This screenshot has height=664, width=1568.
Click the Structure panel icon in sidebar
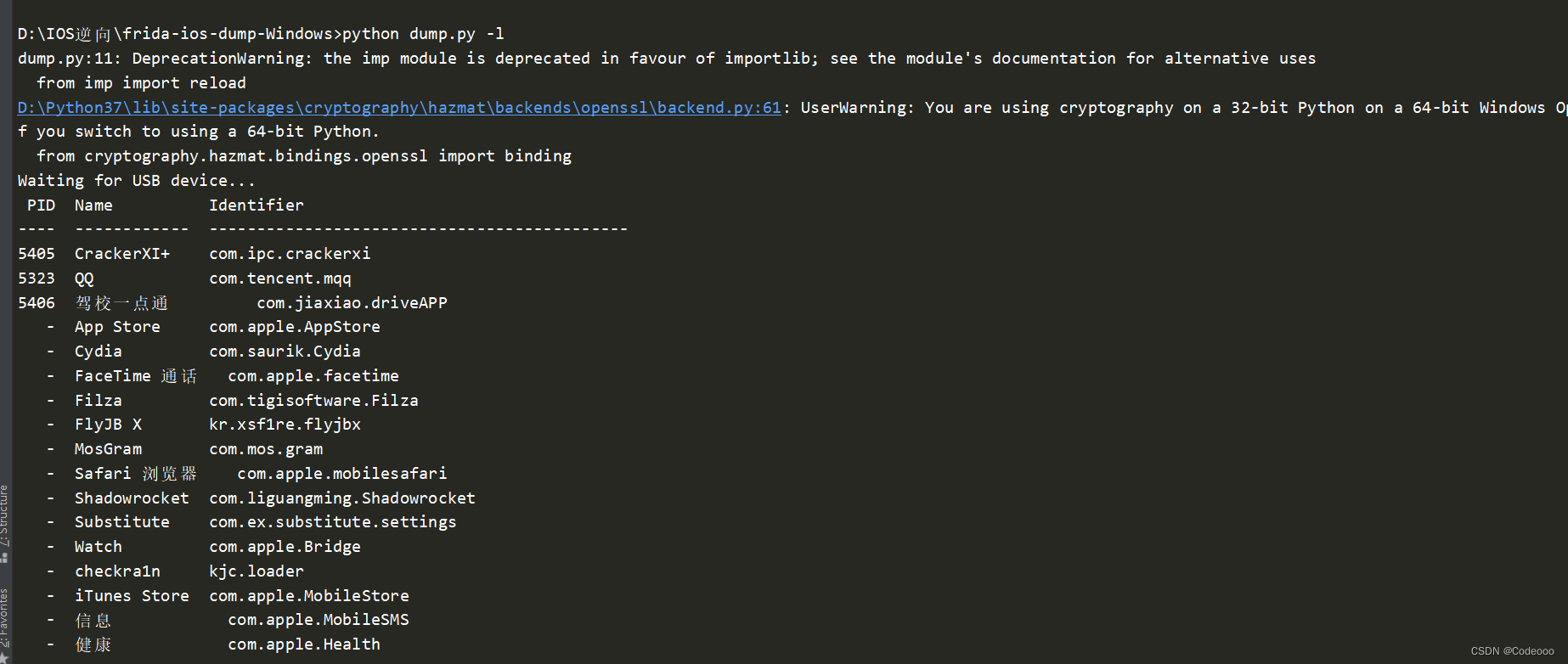coord(4,558)
